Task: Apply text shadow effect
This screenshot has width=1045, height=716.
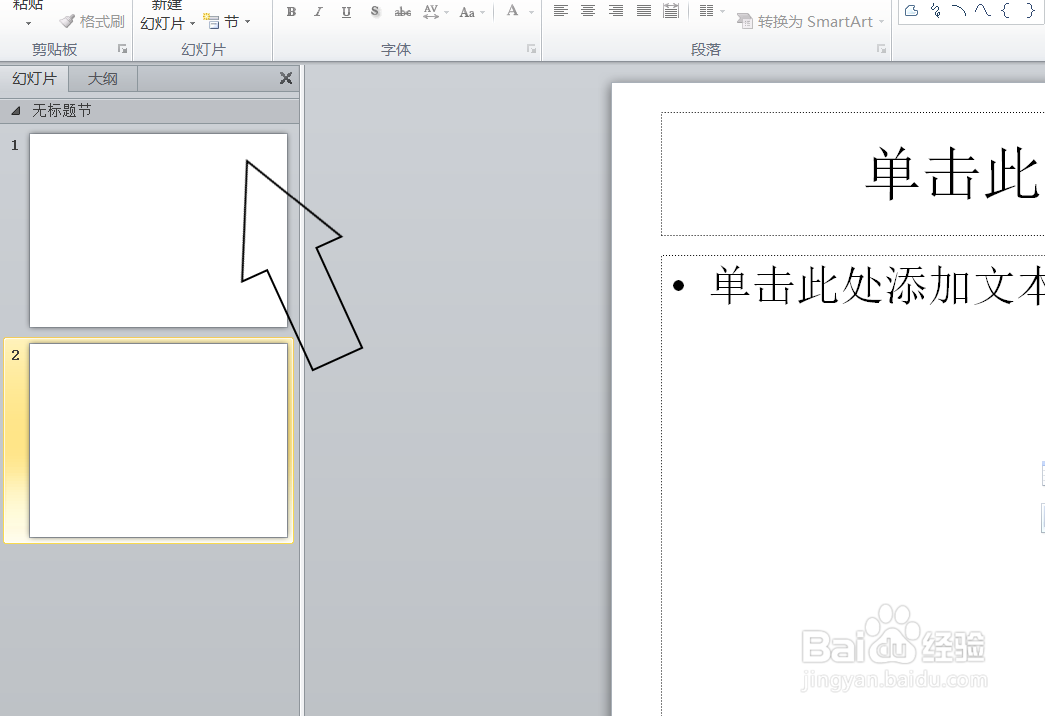Action: tap(375, 12)
